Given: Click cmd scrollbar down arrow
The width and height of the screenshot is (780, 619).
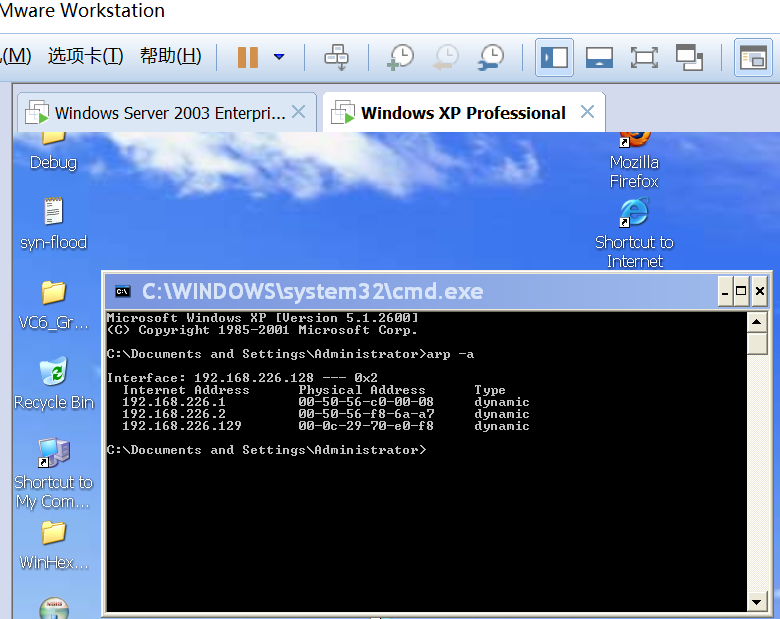Looking at the screenshot, I should (x=757, y=602).
